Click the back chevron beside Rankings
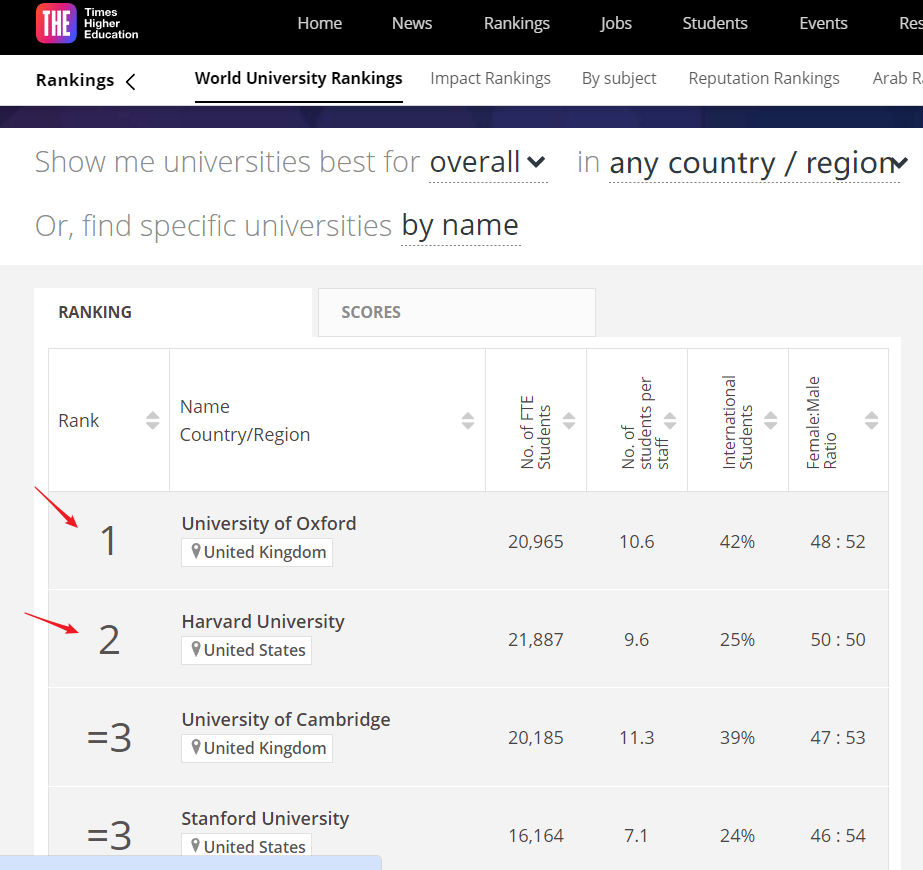923x870 pixels. pyautogui.click(x=130, y=81)
